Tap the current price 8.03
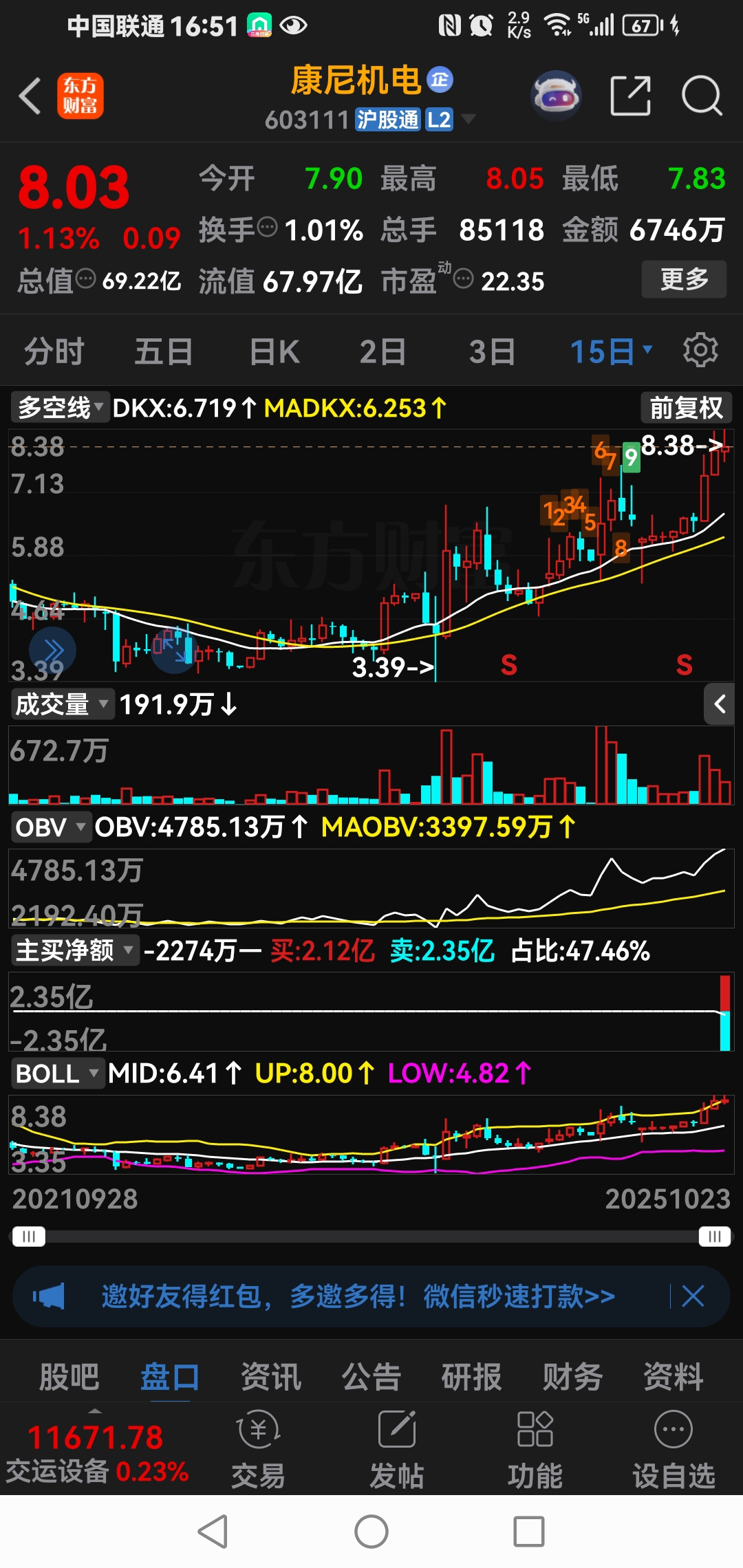The height and width of the screenshot is (1568, 743). [74, 188]
